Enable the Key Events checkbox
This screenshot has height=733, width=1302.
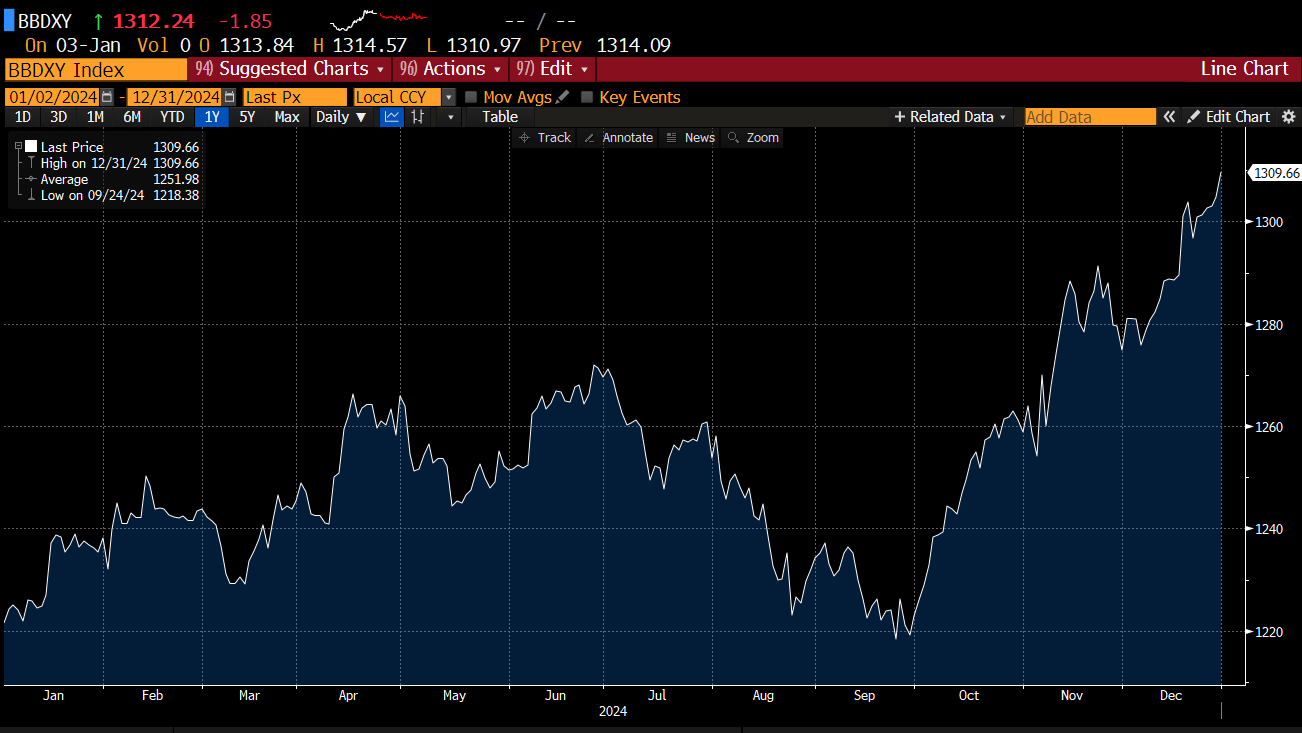(x=587, y=97)
